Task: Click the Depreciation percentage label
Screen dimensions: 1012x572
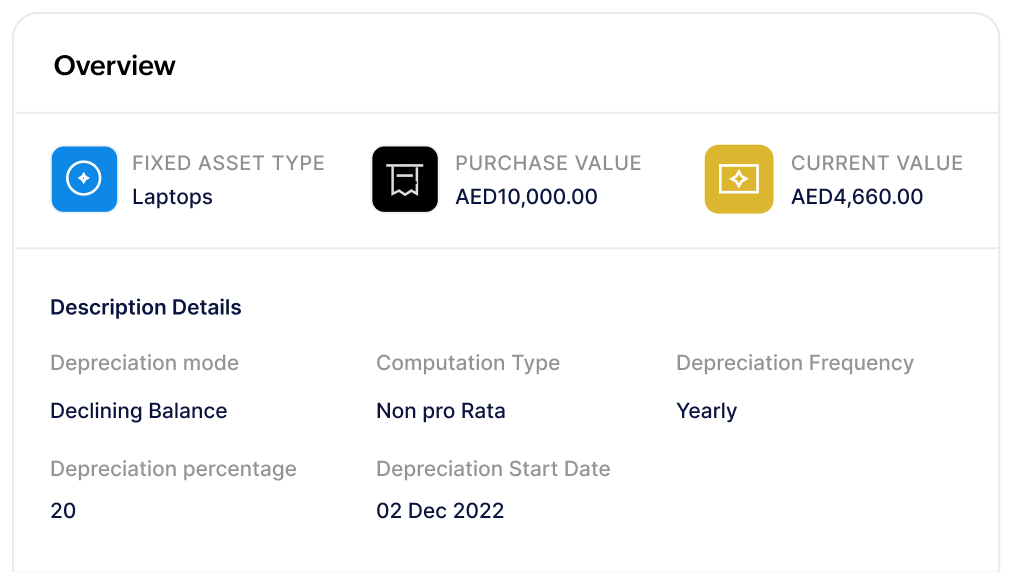Action: tap(173, 469)
